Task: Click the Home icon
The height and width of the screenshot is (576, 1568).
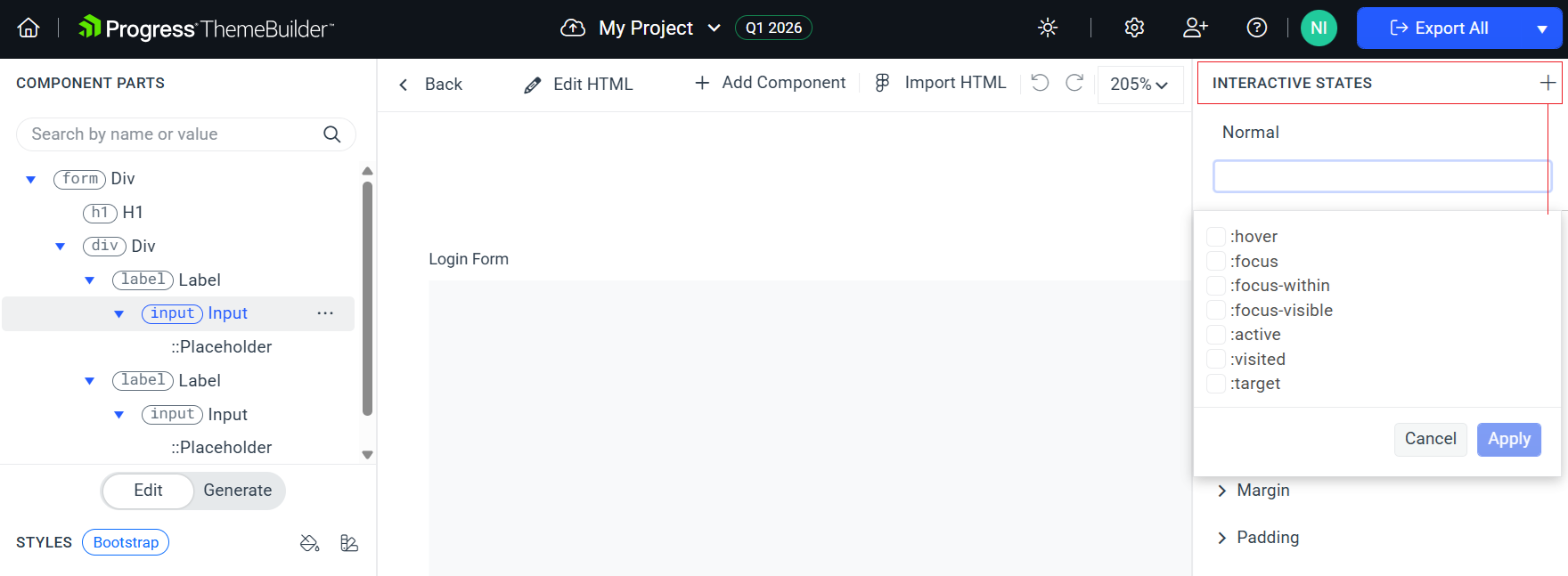Action: (28, 28)
